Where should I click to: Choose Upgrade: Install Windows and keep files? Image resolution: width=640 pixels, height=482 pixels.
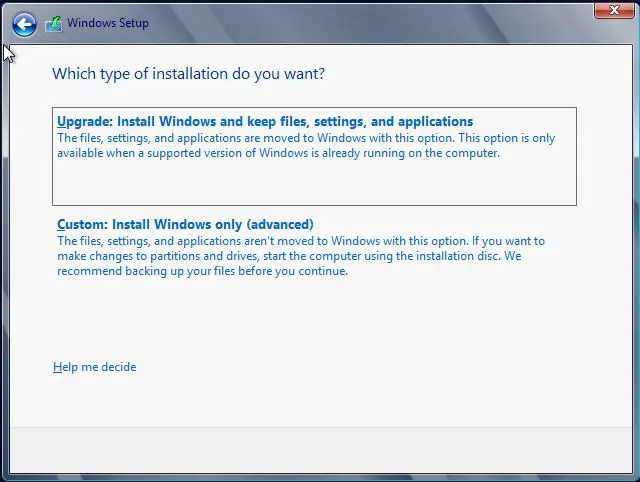click(x=314, y=156)
